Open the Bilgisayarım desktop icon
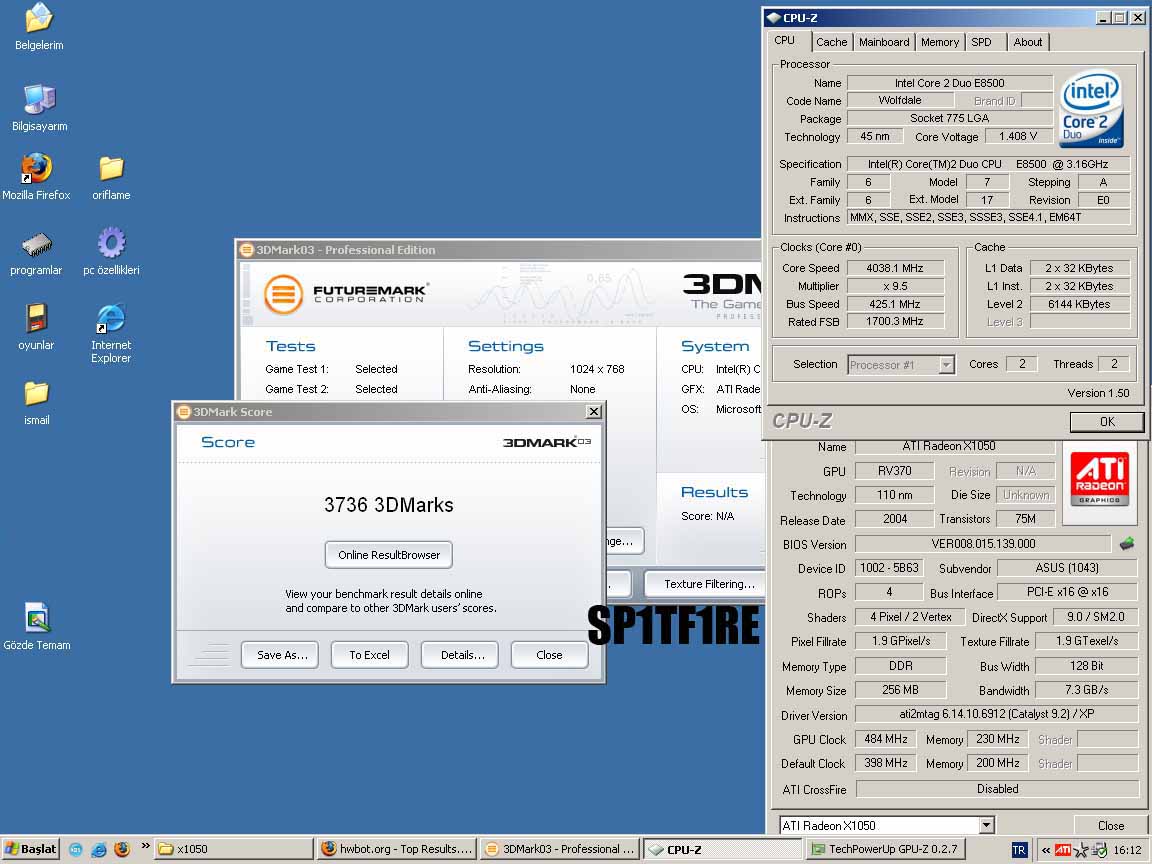The image size is (1152, 864). click(39, 108)
